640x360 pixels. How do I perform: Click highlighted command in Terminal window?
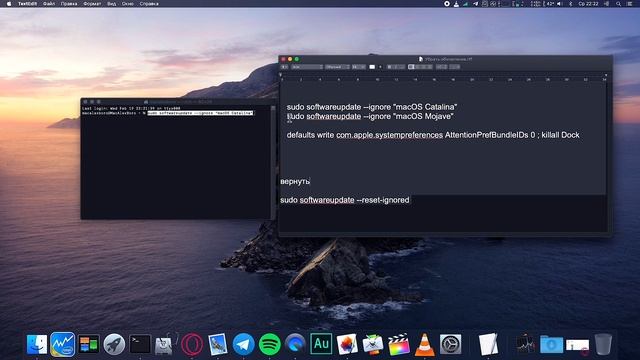coord(200,113)
